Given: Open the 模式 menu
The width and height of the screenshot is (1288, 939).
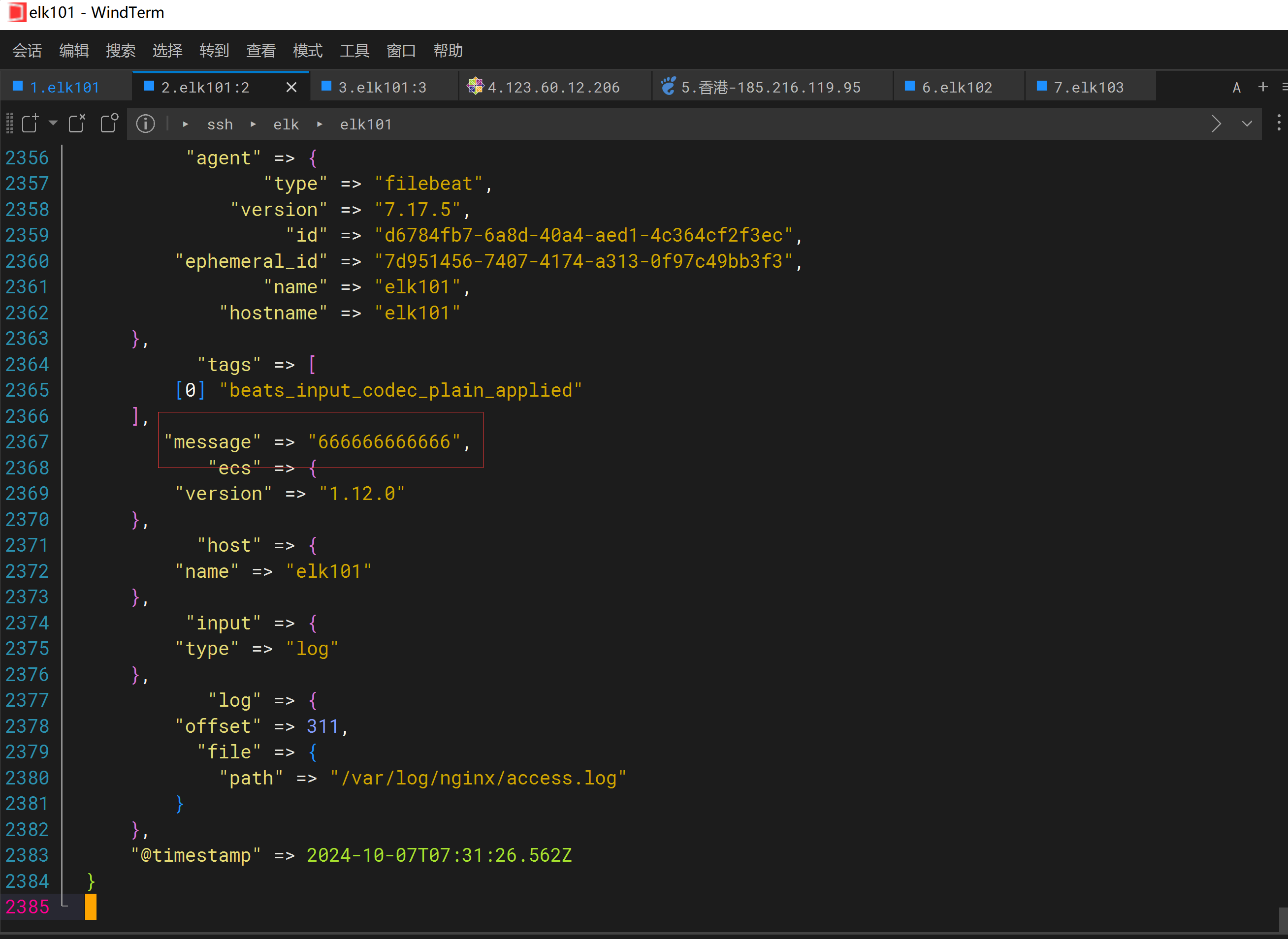Looking at the screenshot, I should pos(308,51).
